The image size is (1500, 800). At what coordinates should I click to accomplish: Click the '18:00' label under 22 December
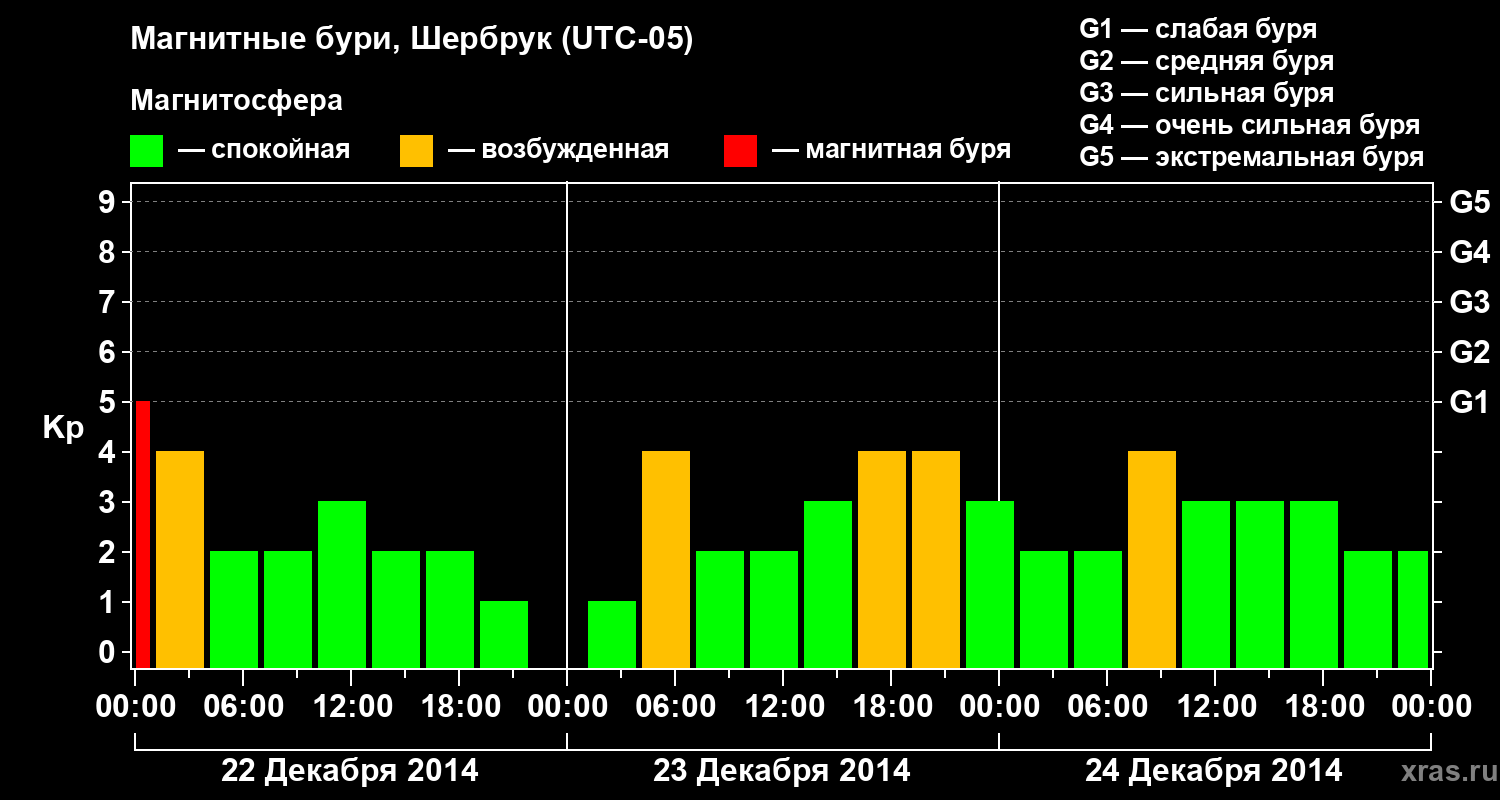[x=459, y=707]
